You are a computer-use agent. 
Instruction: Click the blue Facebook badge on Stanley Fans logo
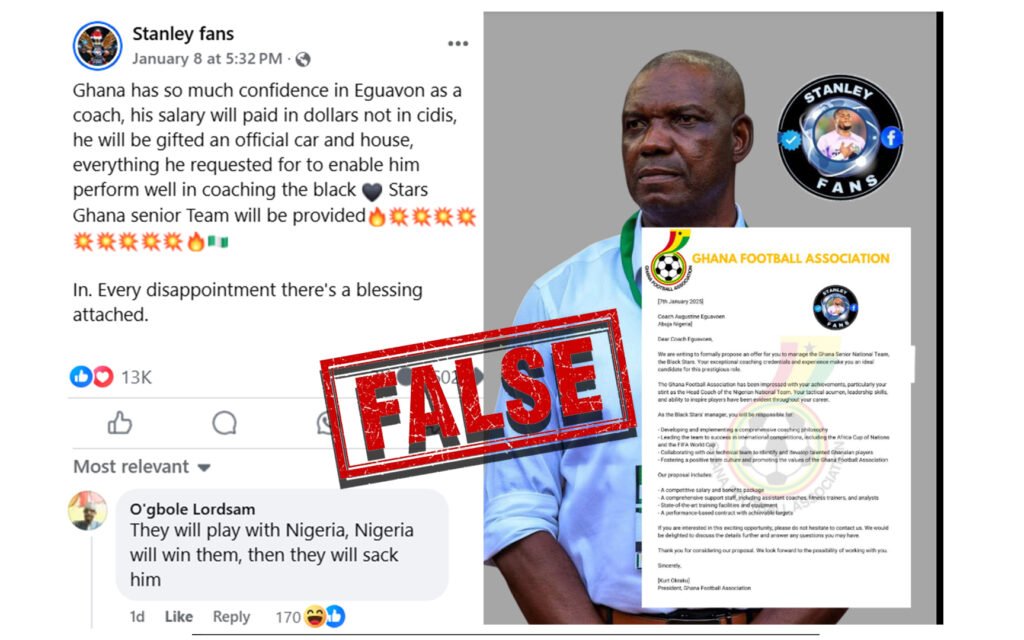(x=891, y=137)
